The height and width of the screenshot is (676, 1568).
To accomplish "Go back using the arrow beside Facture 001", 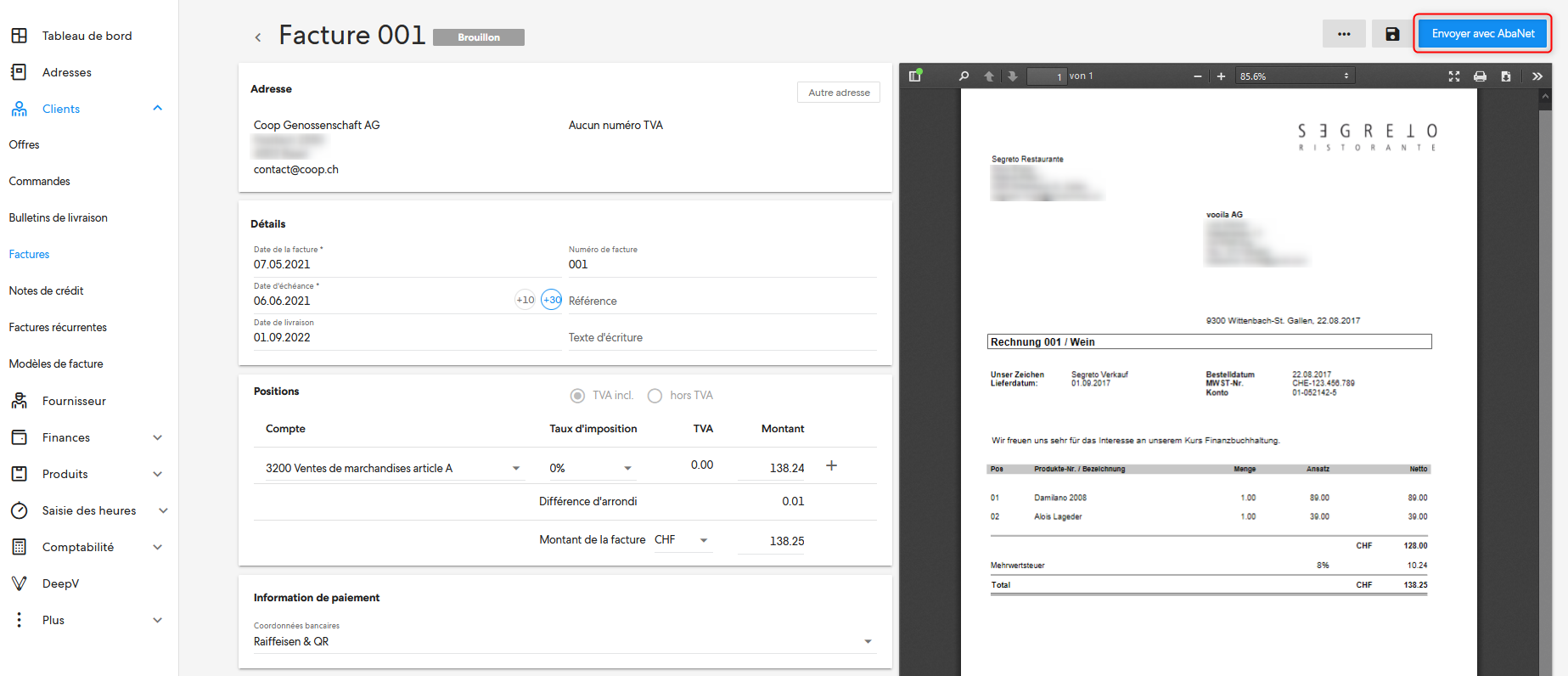I will click(x=258, y=37).
